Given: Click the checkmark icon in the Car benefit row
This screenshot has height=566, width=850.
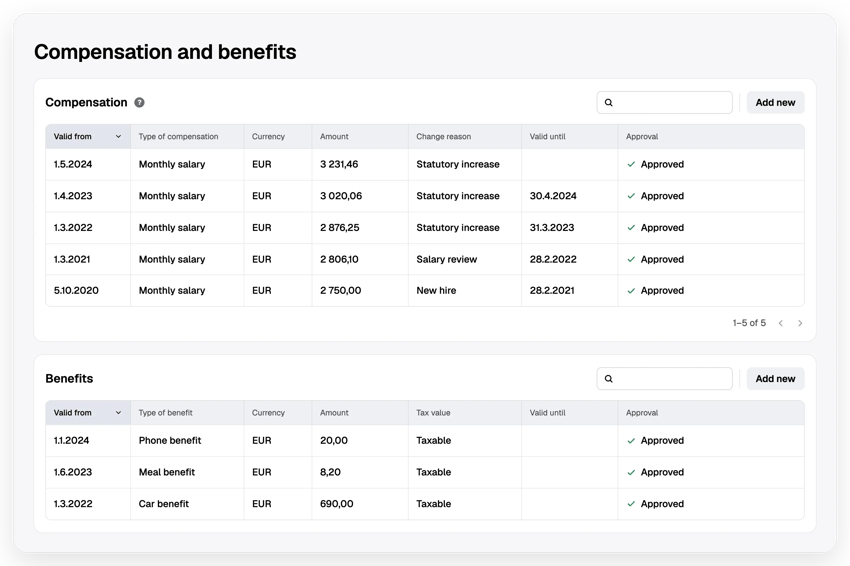Looking at the screenshot, I should point(631,504).
